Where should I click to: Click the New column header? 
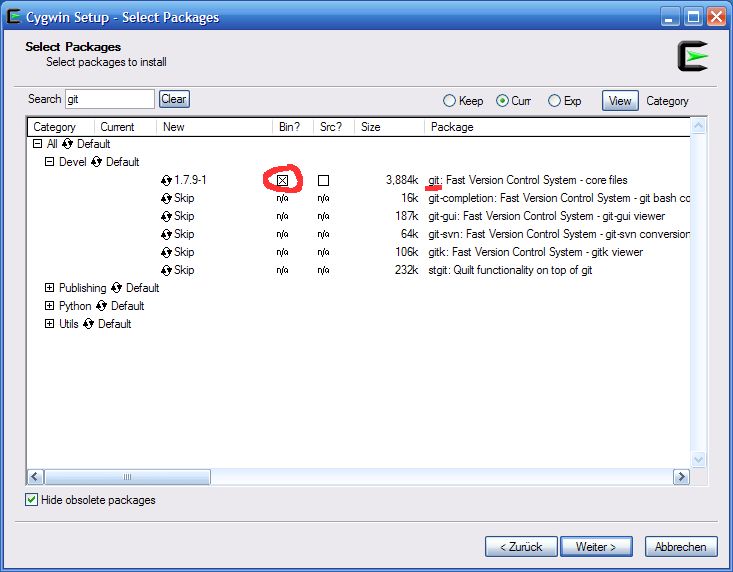click(215, 127)
